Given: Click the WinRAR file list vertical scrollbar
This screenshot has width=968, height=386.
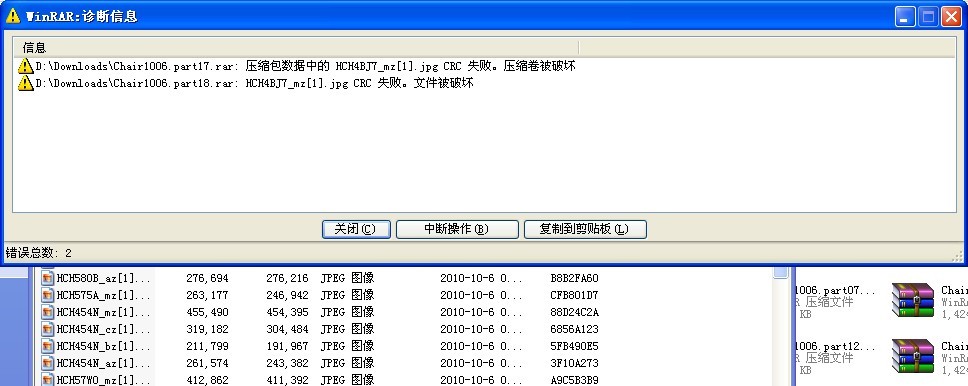Looking at the screenshot, I should coord(781,327).
